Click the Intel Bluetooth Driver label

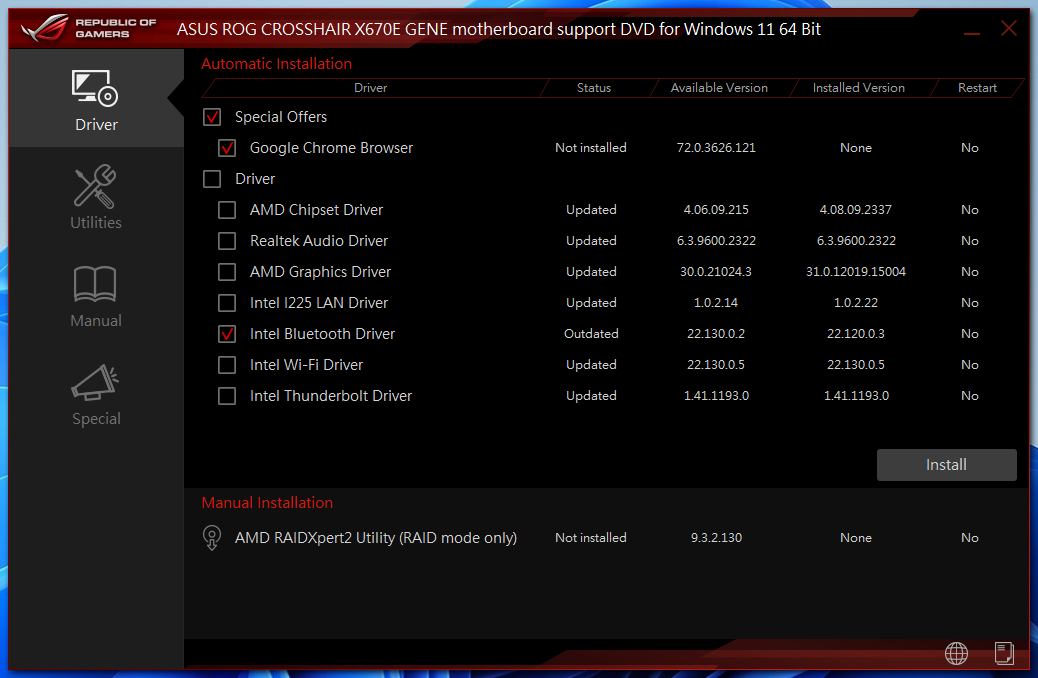pos(322,334)
